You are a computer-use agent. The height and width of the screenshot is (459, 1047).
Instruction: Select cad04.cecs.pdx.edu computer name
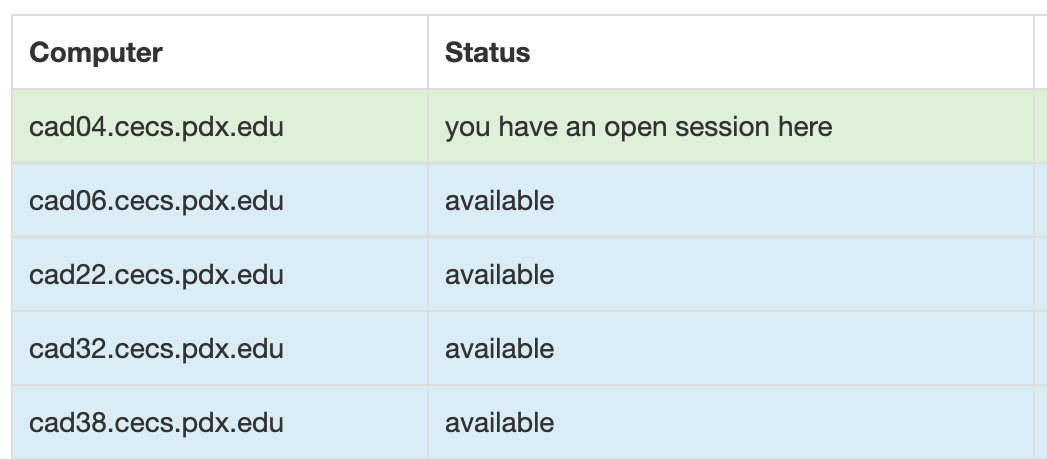(x=156, y=127)
